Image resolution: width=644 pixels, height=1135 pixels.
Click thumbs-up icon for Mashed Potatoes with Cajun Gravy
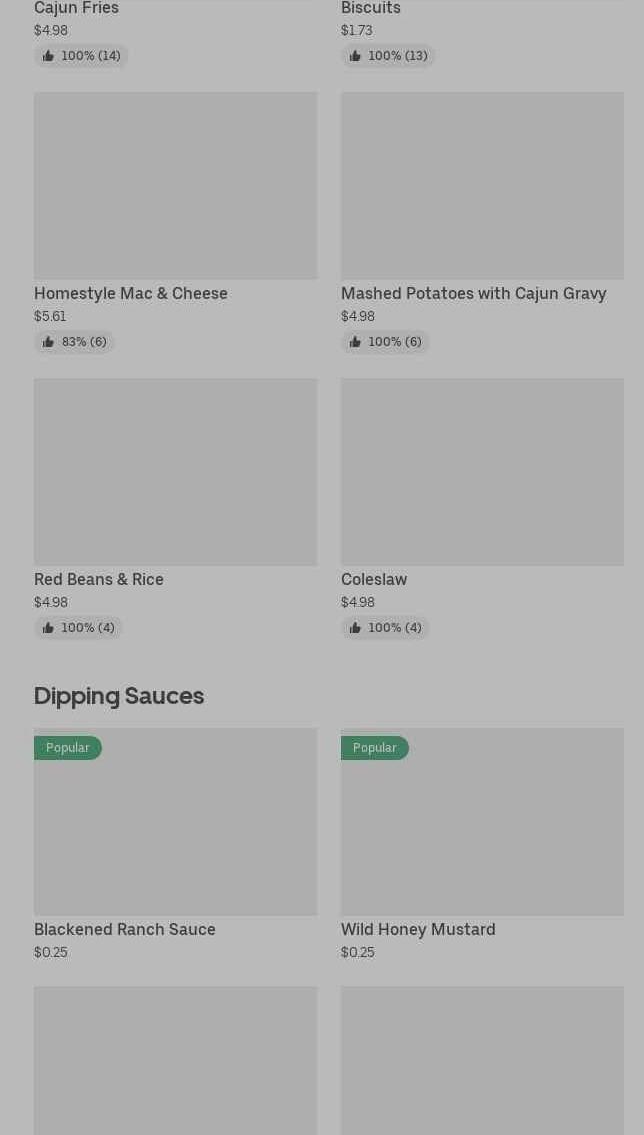coord(355,342)
